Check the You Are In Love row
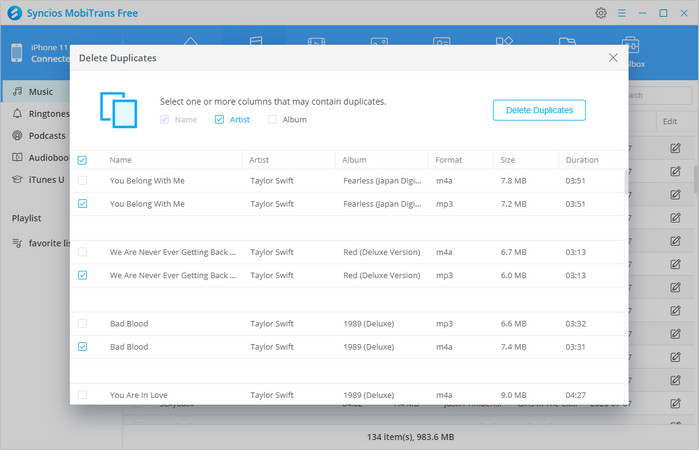Image resolution: width=699 pixels, height=450 pixels. 82,395
